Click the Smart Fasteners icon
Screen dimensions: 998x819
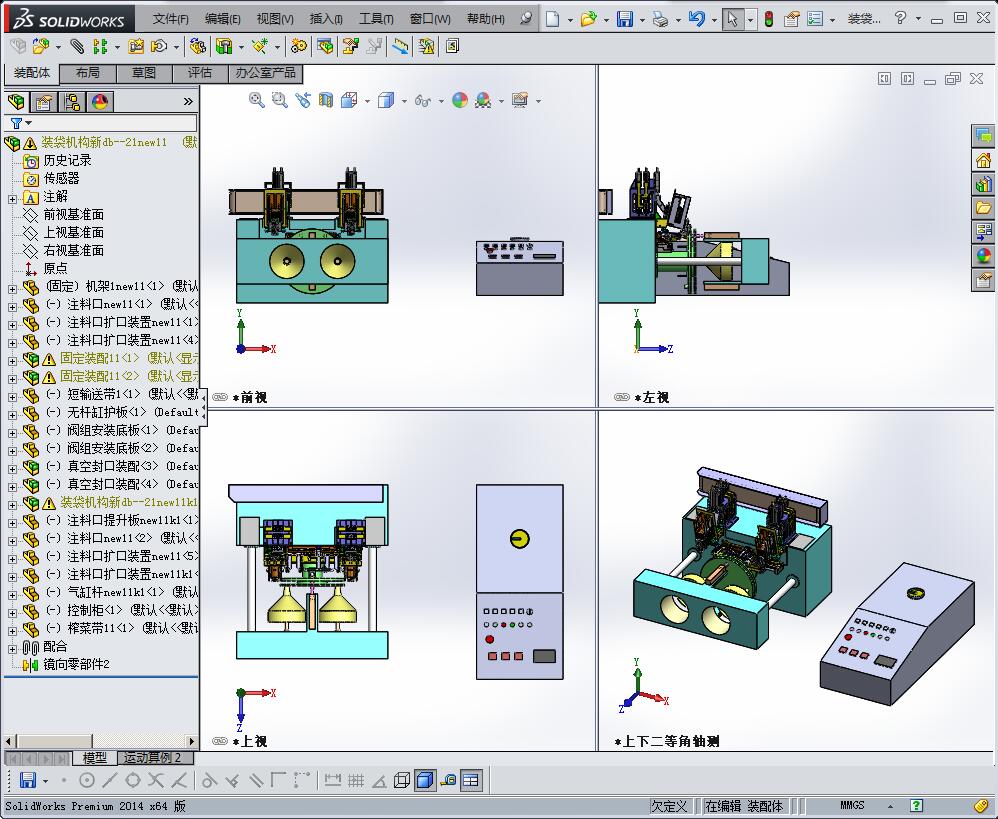click(136, 46)
